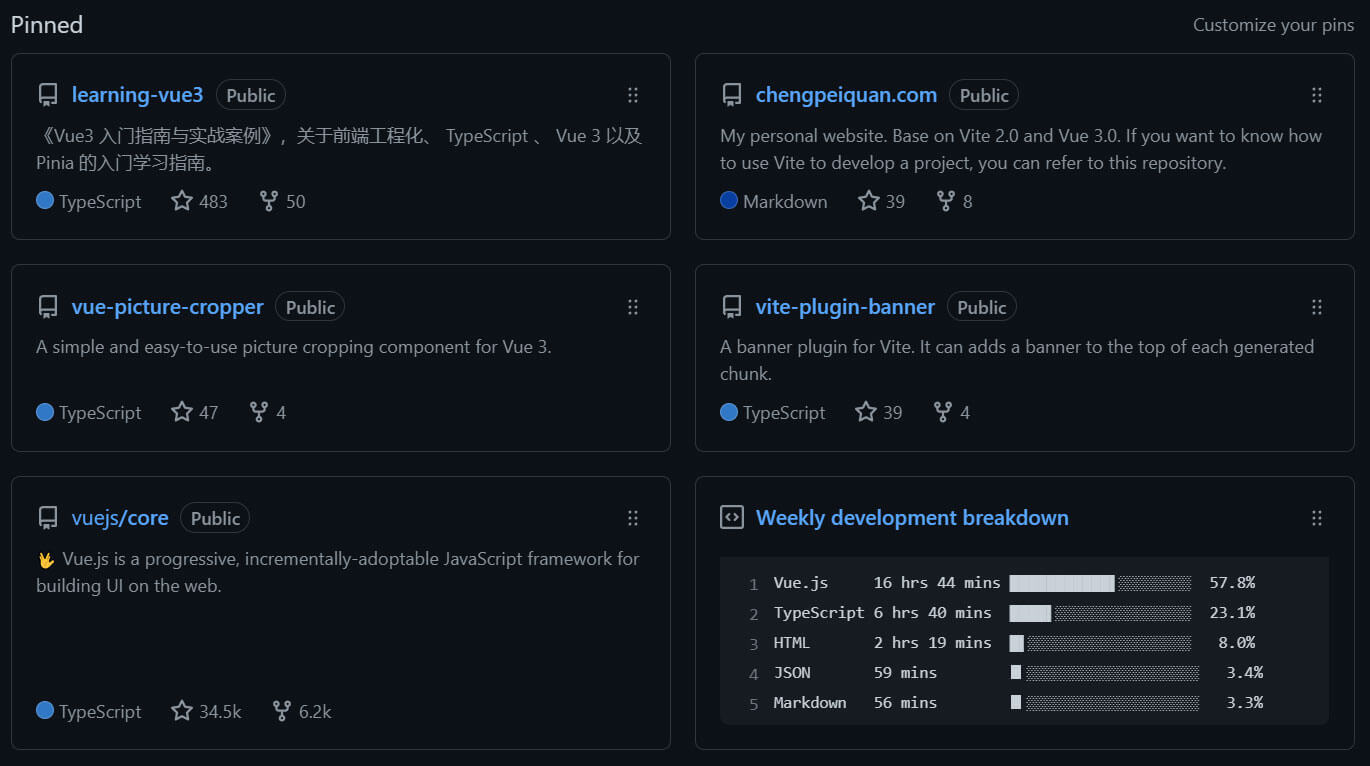This screenshot has width=1370, height=766.
Task: Open the vite-plugin-banner repository link
Action: click(845, 307)
